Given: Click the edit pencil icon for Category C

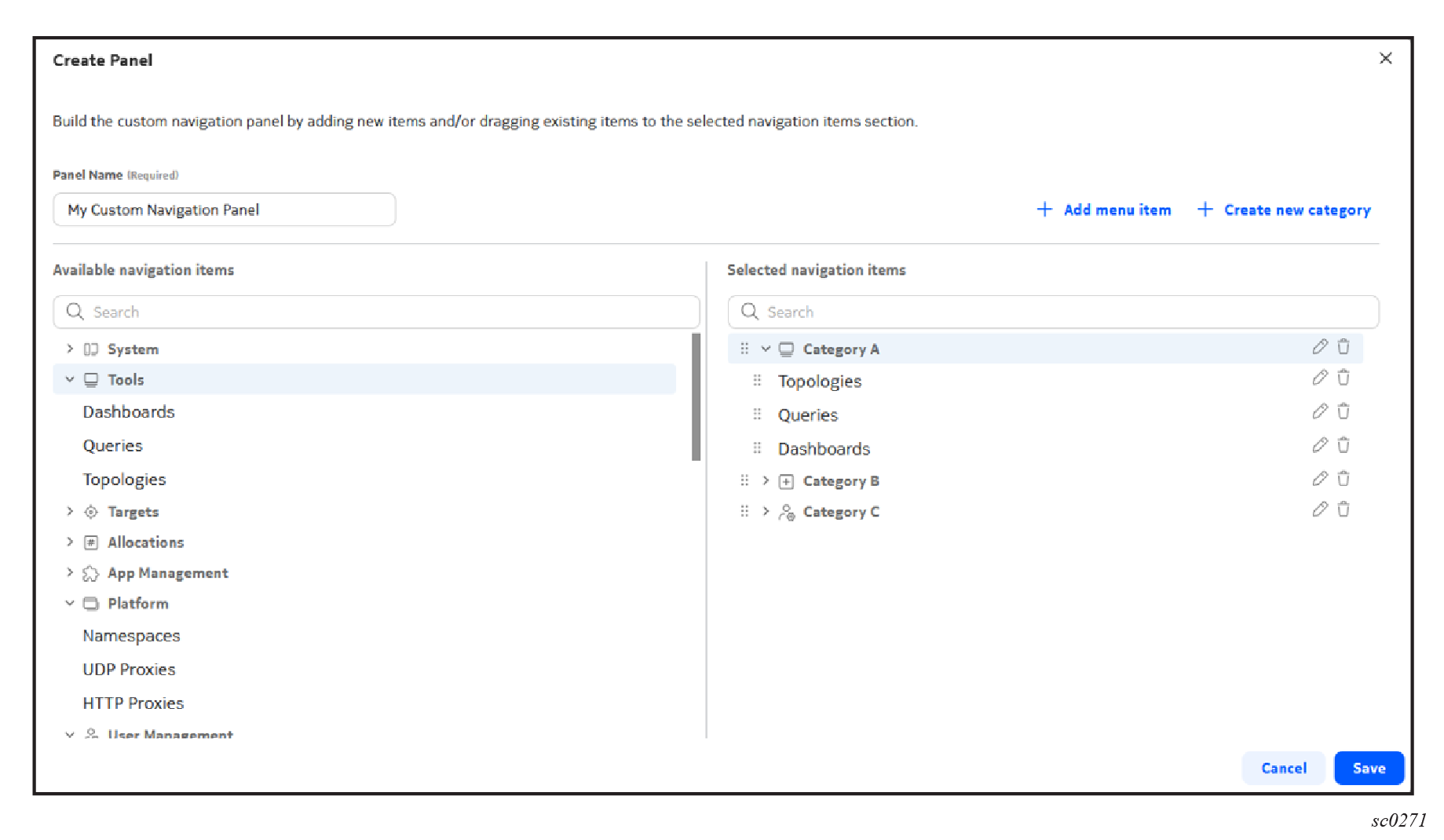Looking at the screenshot, I should (1319, 509).
